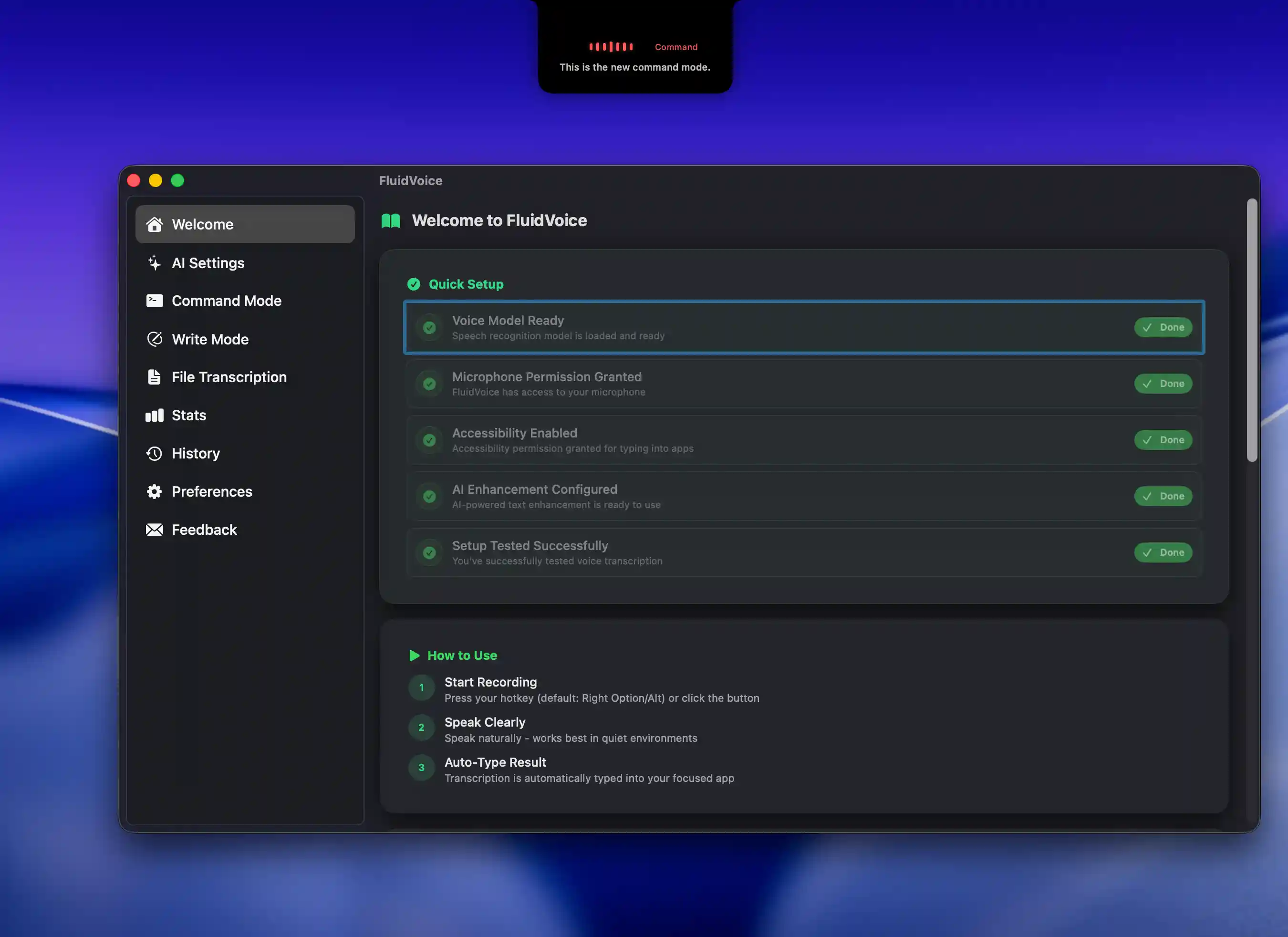Click Done on AI Enhancement Configured
The image size is (1288, 937).
tap(1163, 496)
